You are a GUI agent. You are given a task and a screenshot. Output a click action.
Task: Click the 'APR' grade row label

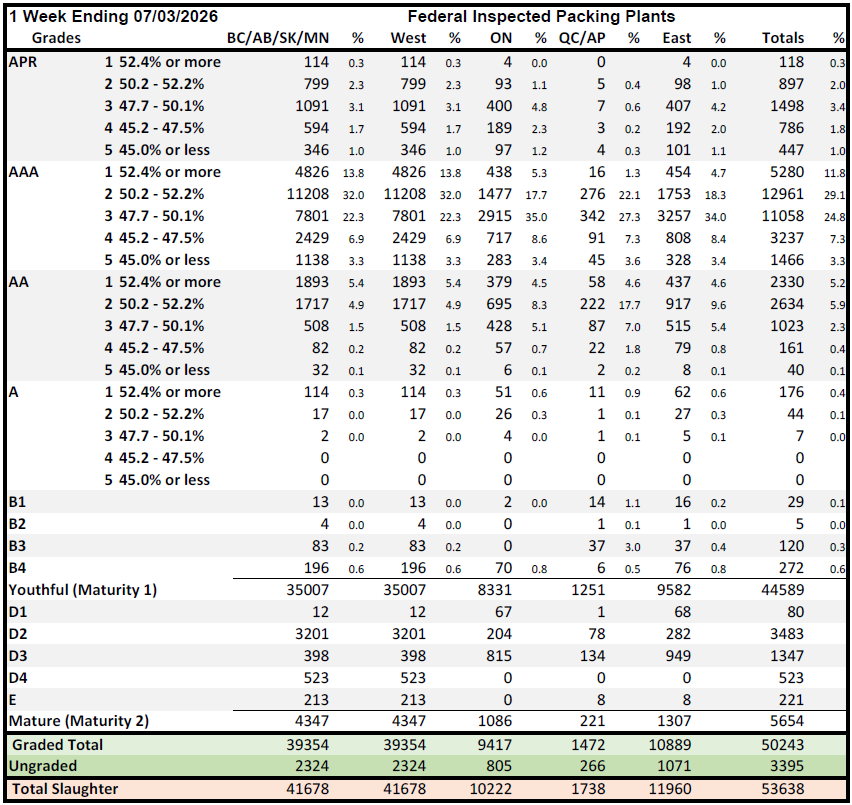(24, 62)
